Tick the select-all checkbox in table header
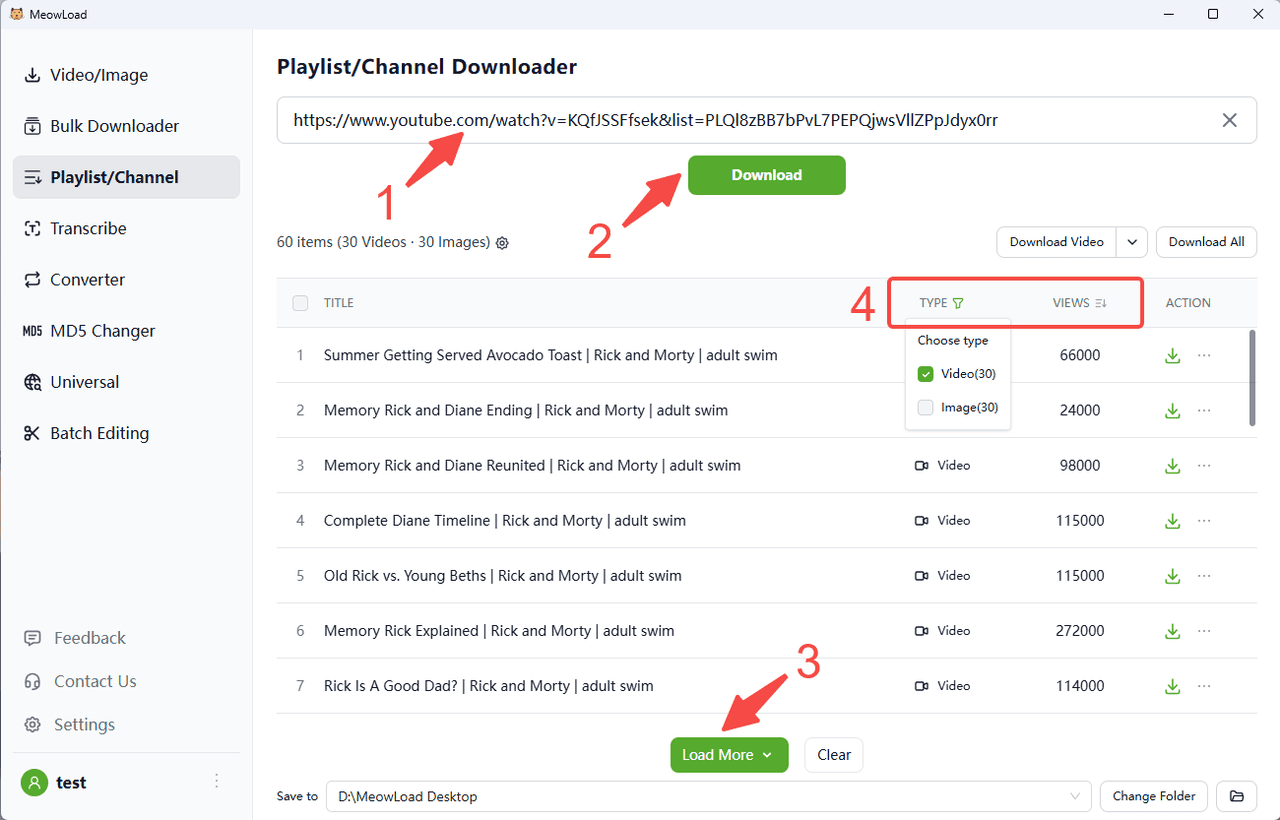 coord(300,303)
